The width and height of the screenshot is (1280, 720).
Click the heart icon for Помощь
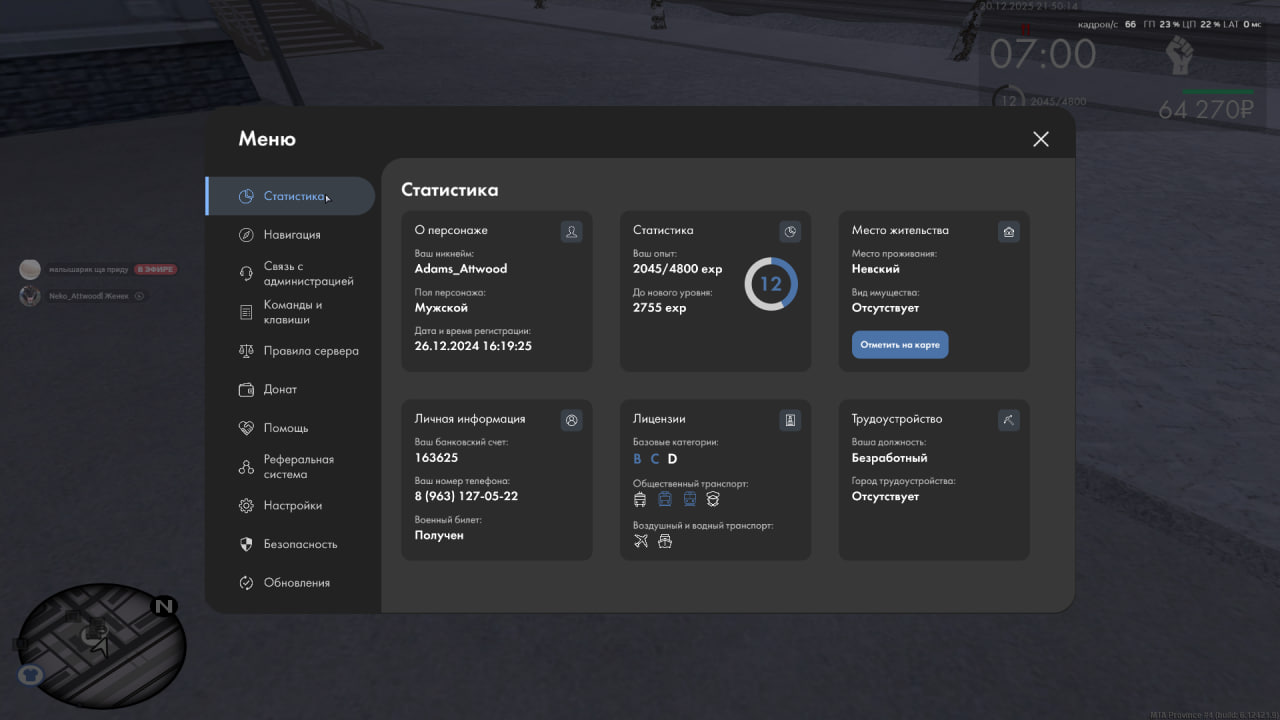tap(246, 428)
